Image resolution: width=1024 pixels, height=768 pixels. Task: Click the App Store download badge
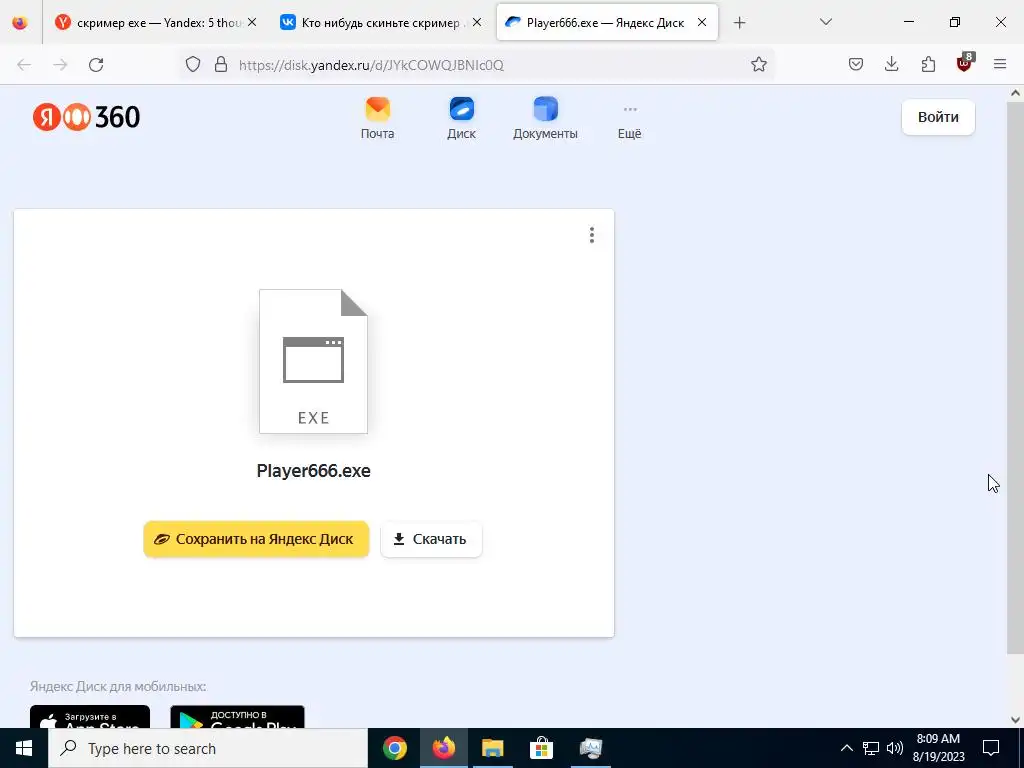coord(90,717)
